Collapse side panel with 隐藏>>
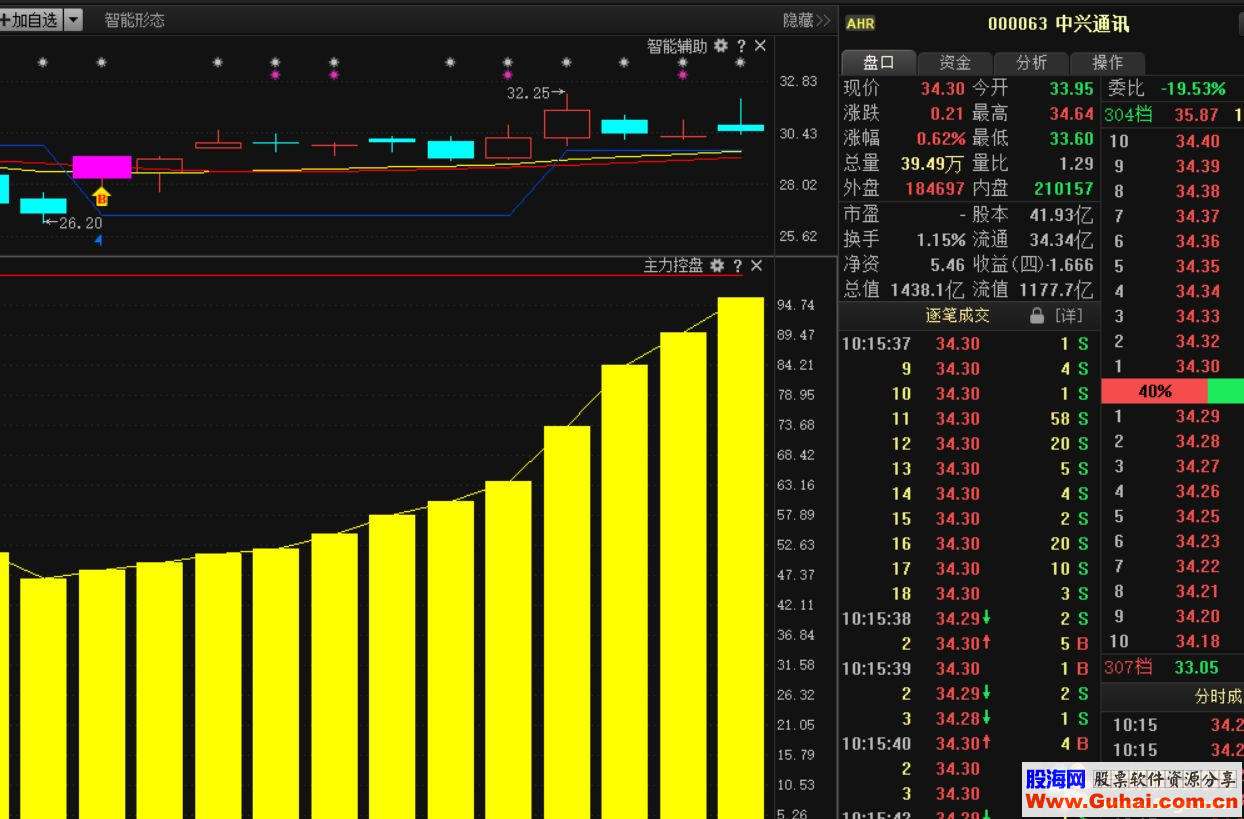This screenshot has width=1244, height=819. [806, 20]
